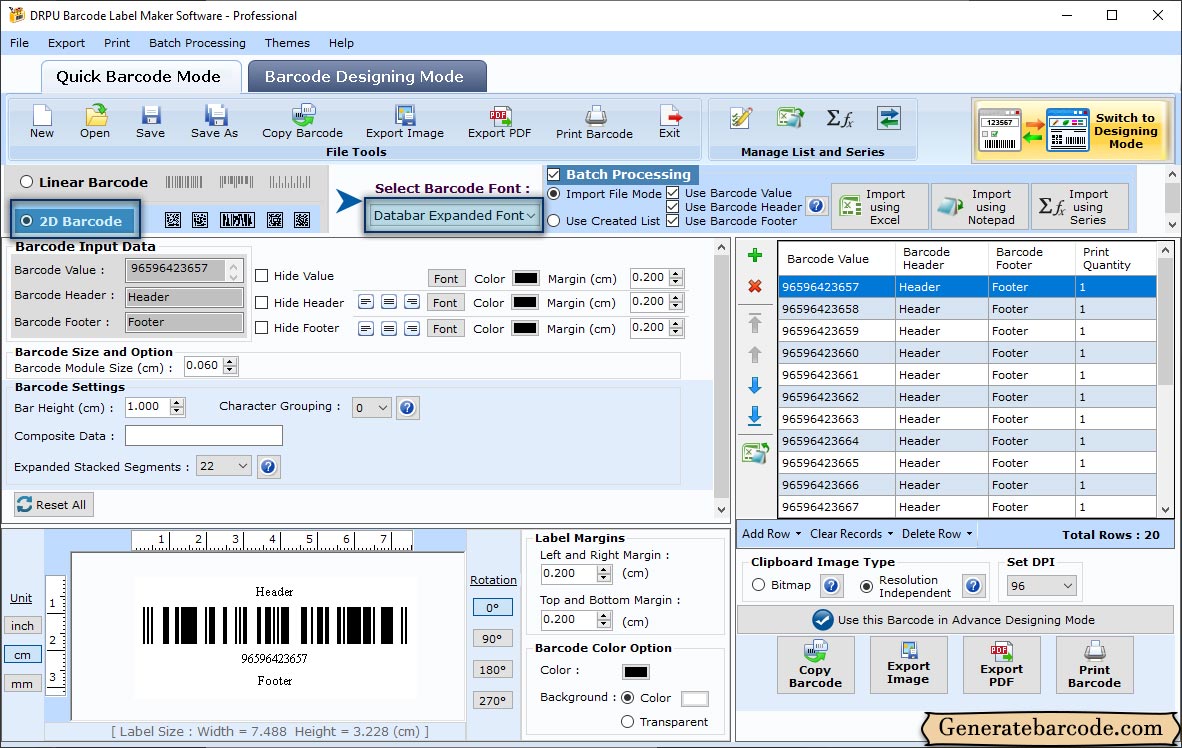Expand the Clear Records dropdown

pyautogui.click(x=852, y=534)
